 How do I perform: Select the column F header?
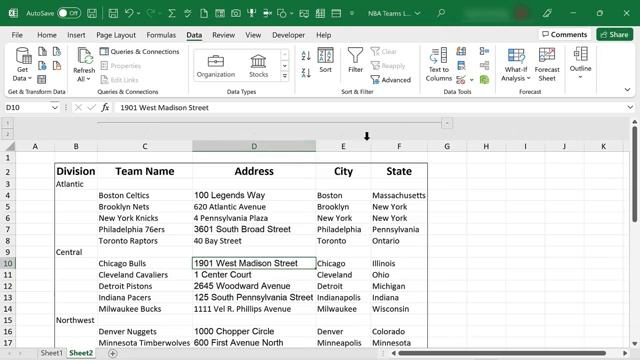point(399,146)
